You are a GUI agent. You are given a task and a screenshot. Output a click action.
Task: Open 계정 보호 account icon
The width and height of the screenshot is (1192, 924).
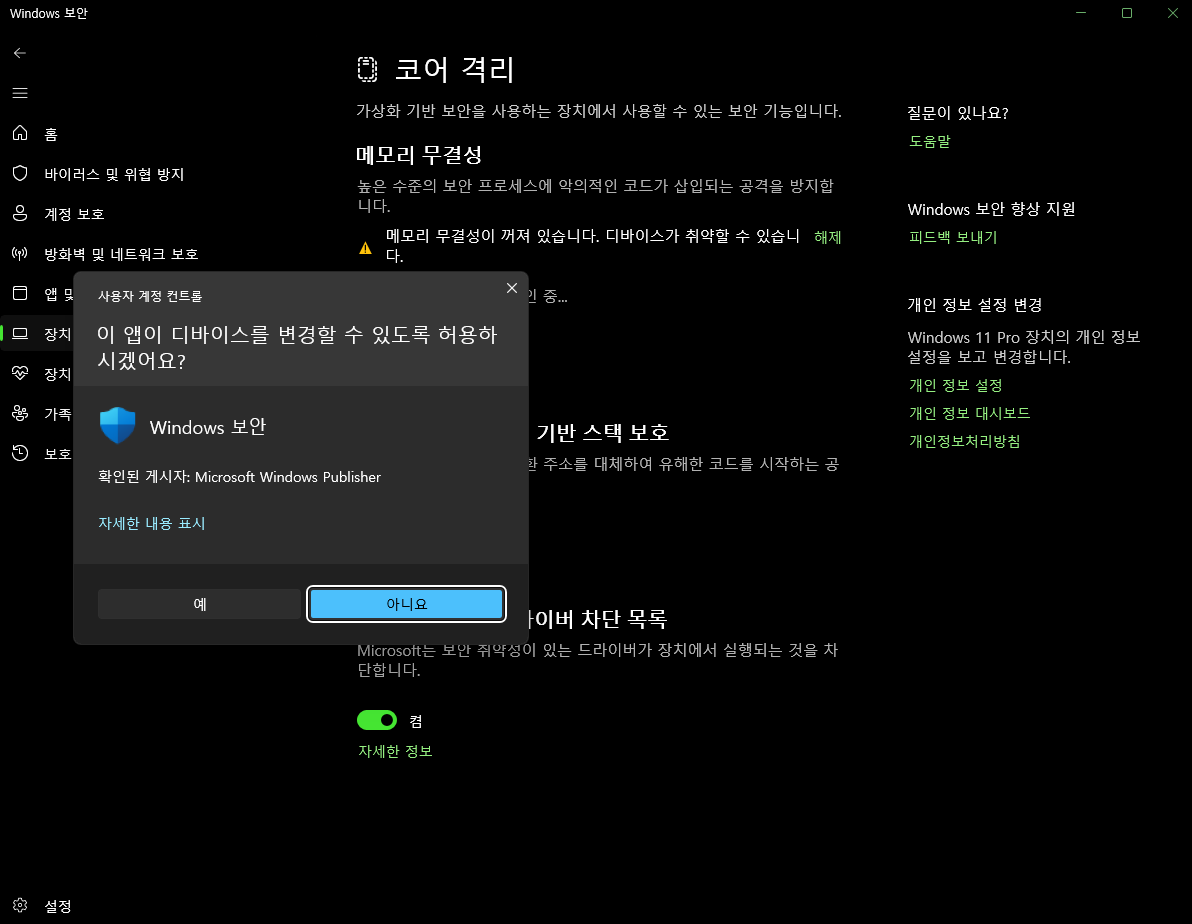pos(20,214)
